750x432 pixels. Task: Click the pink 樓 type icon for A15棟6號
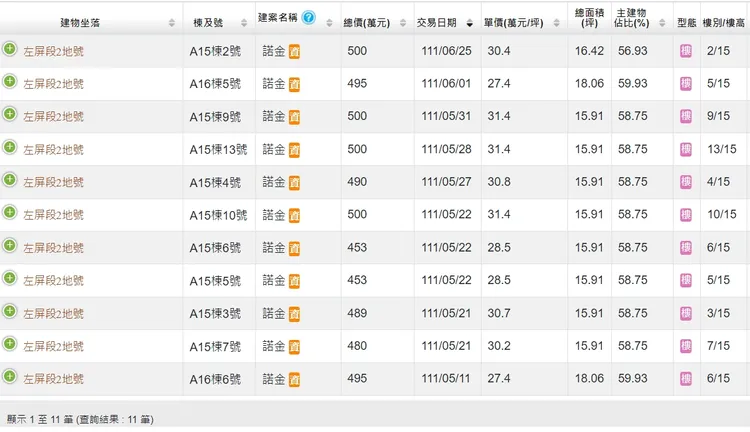(x=686, y=248)
